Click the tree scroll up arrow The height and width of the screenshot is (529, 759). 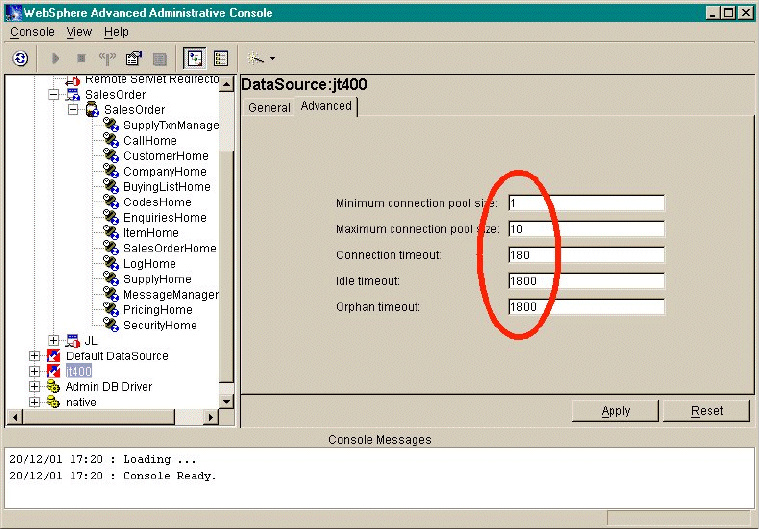[x=227, y=84]
